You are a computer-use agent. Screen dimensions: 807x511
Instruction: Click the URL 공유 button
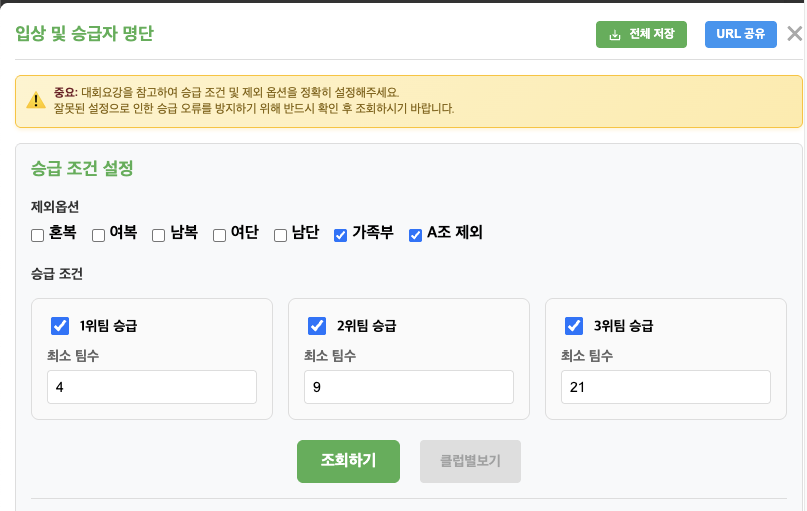coord(740,34)
